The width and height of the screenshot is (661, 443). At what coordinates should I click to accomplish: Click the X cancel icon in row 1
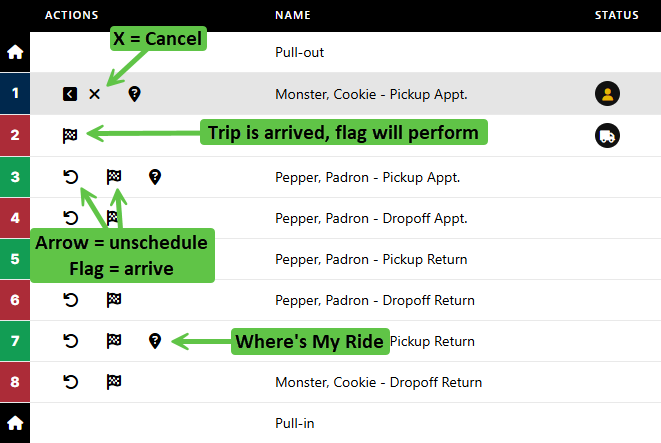(94, 94)
